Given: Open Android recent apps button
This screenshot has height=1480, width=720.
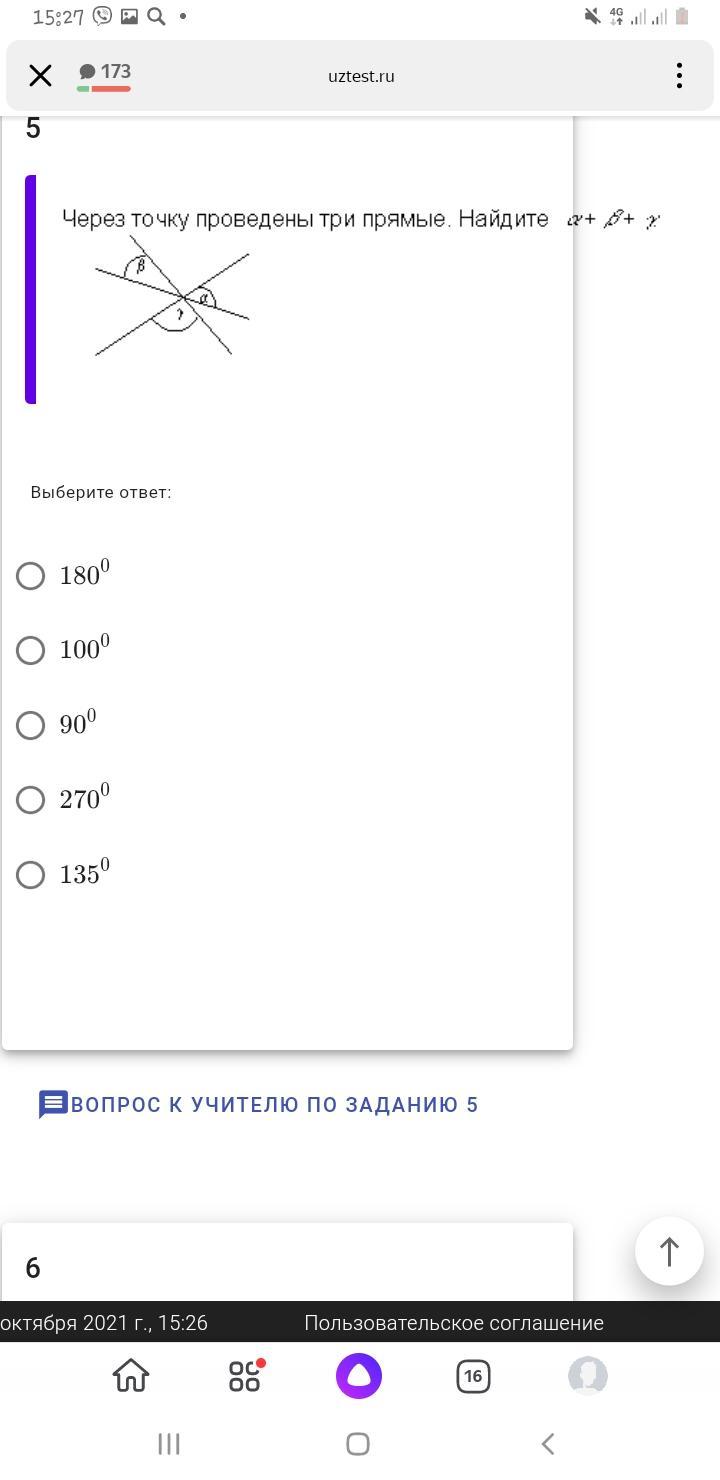Looking at the screenshot, I should (x=169, y=1443).
